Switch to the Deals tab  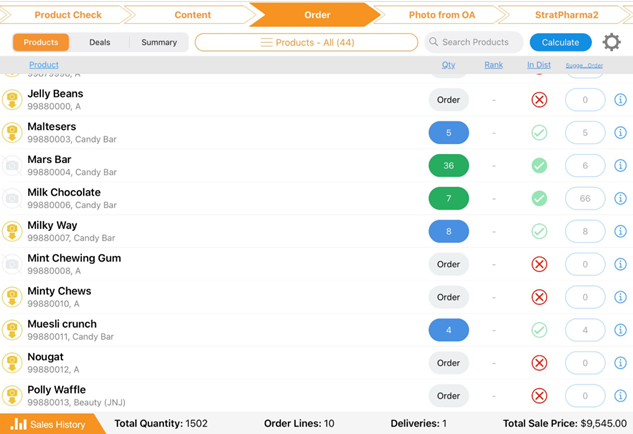[100, 42]
